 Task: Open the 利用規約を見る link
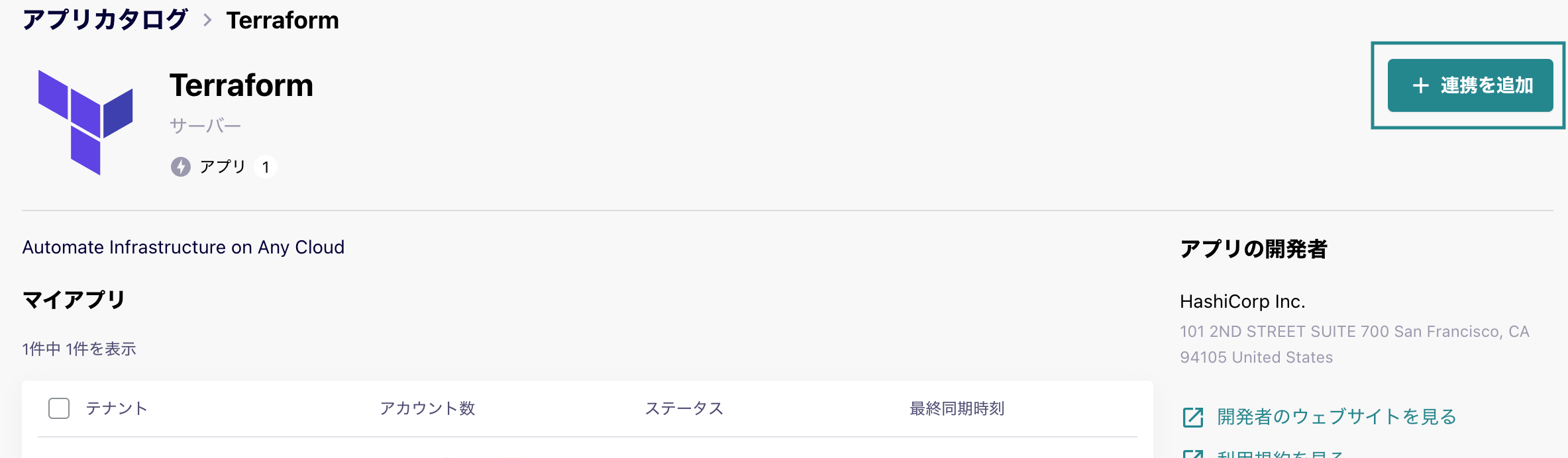point(1280,454)
